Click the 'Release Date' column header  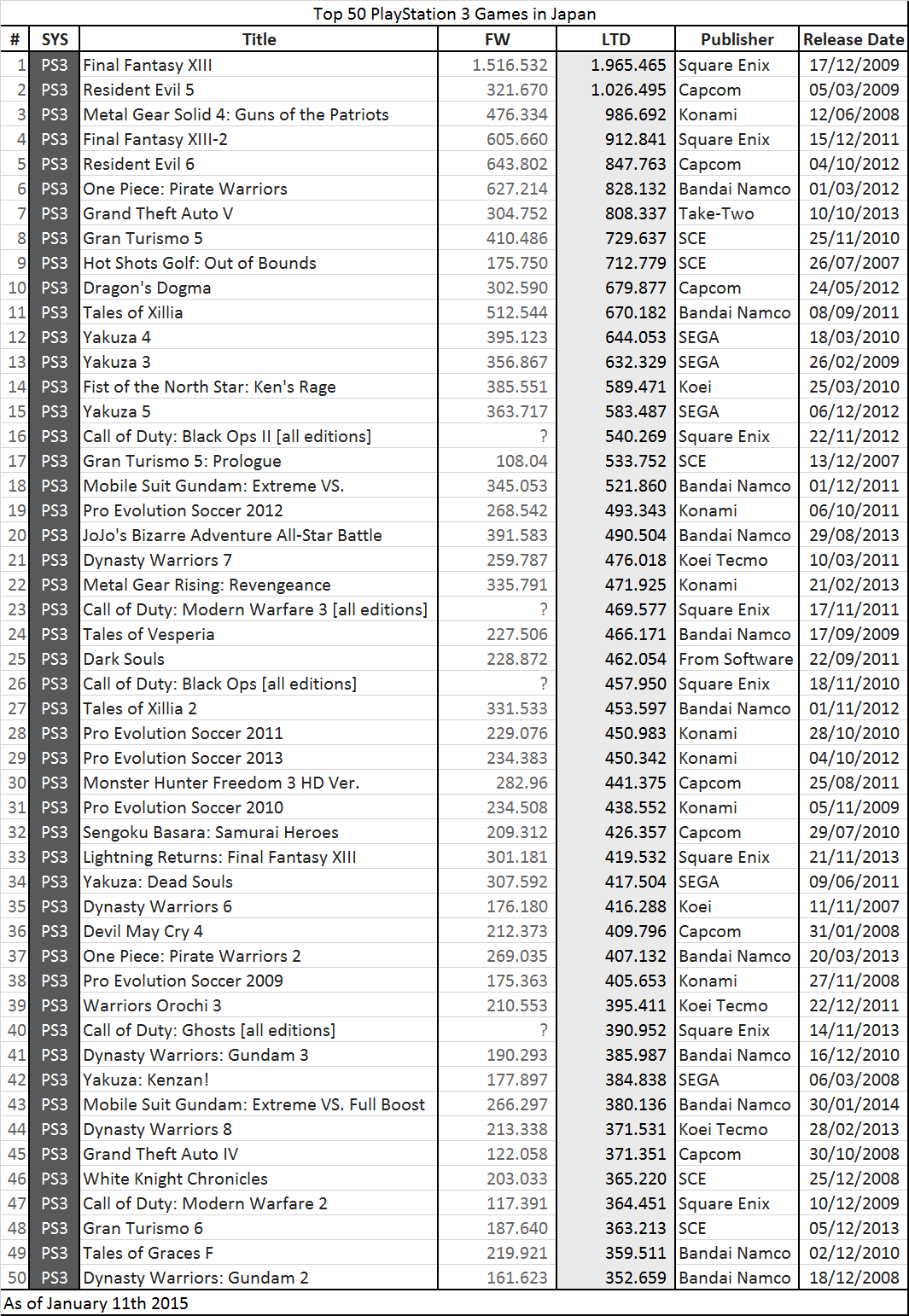[854, 39]
